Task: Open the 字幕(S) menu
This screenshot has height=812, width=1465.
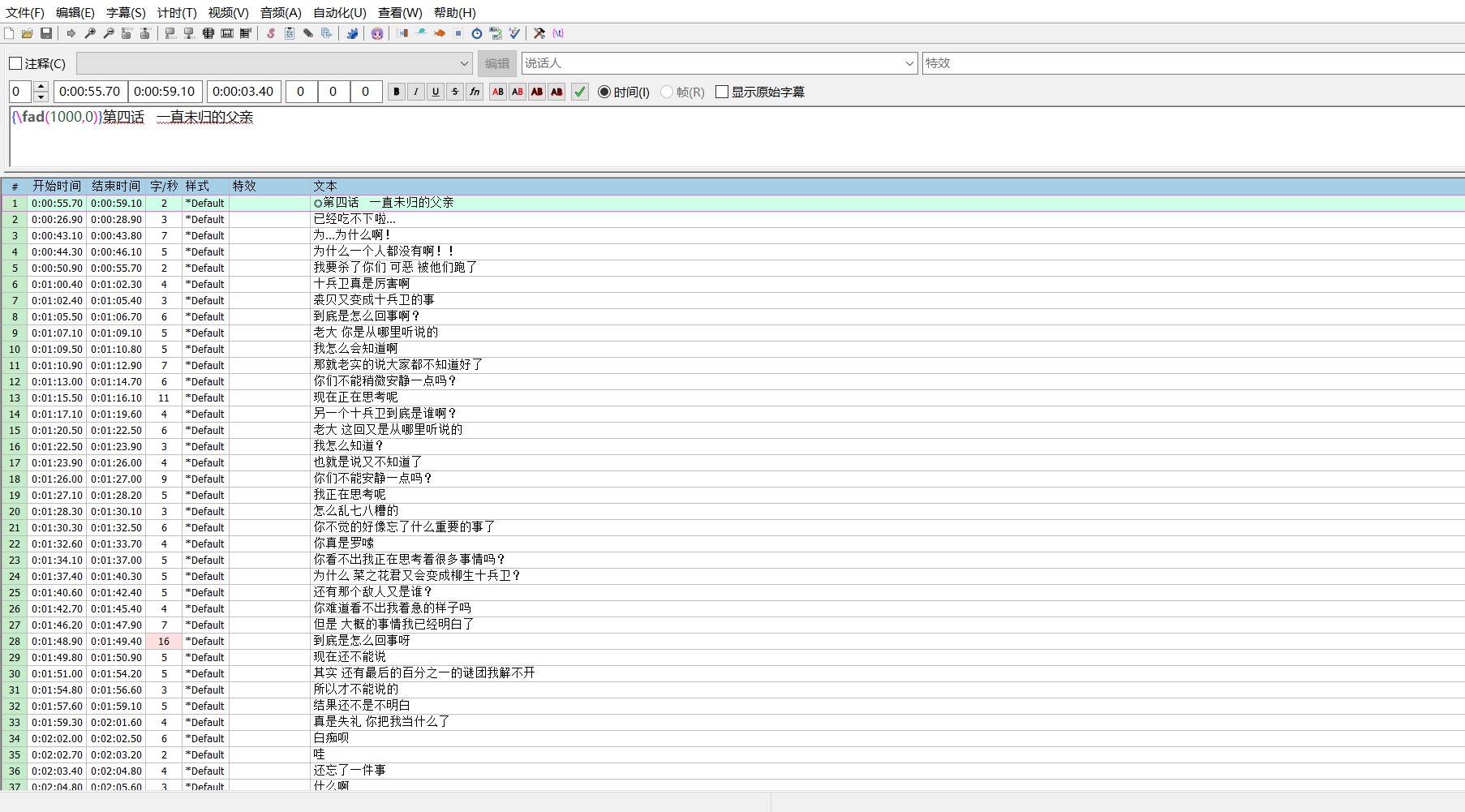Action: 126,12
